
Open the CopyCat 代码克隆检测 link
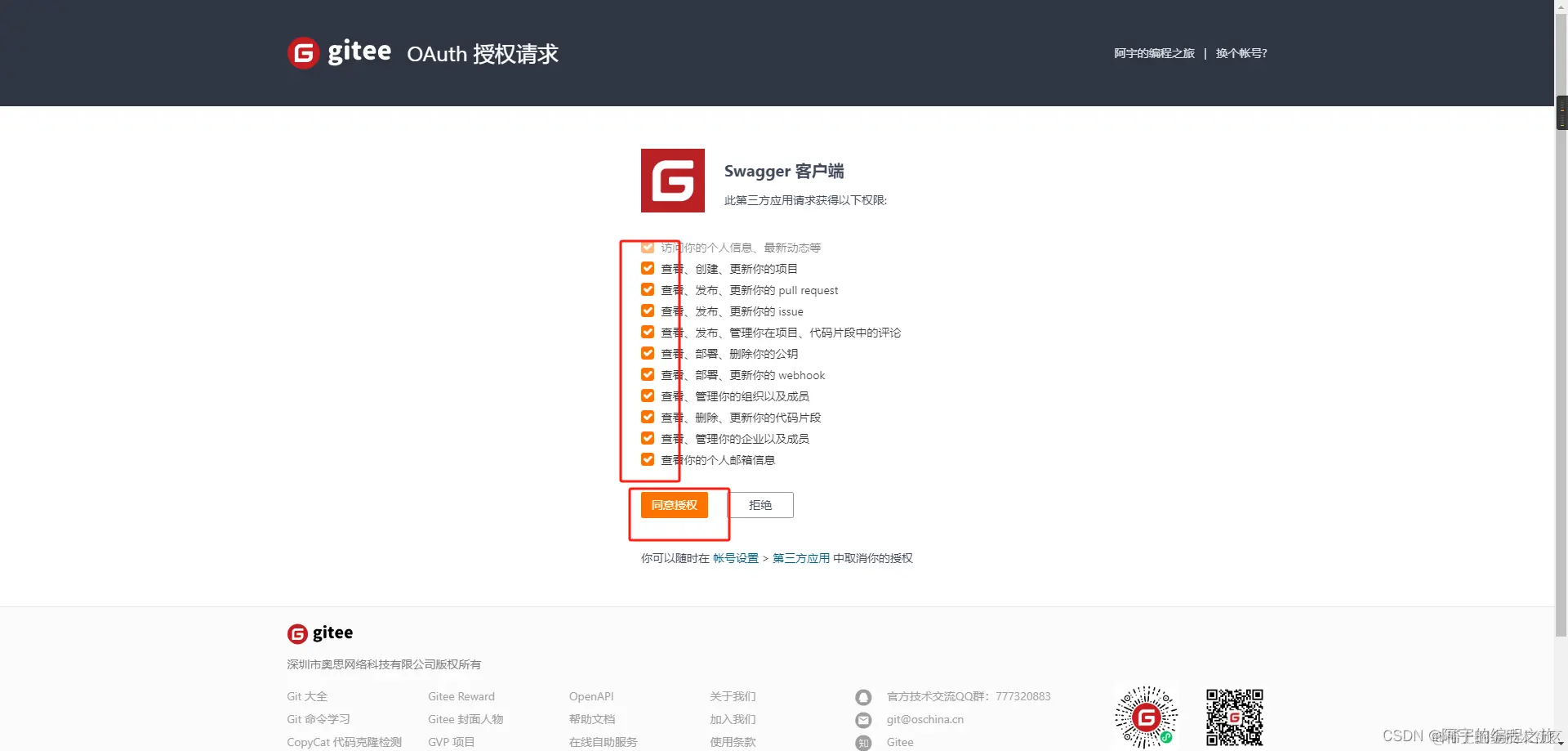click(x=344, y=742)
